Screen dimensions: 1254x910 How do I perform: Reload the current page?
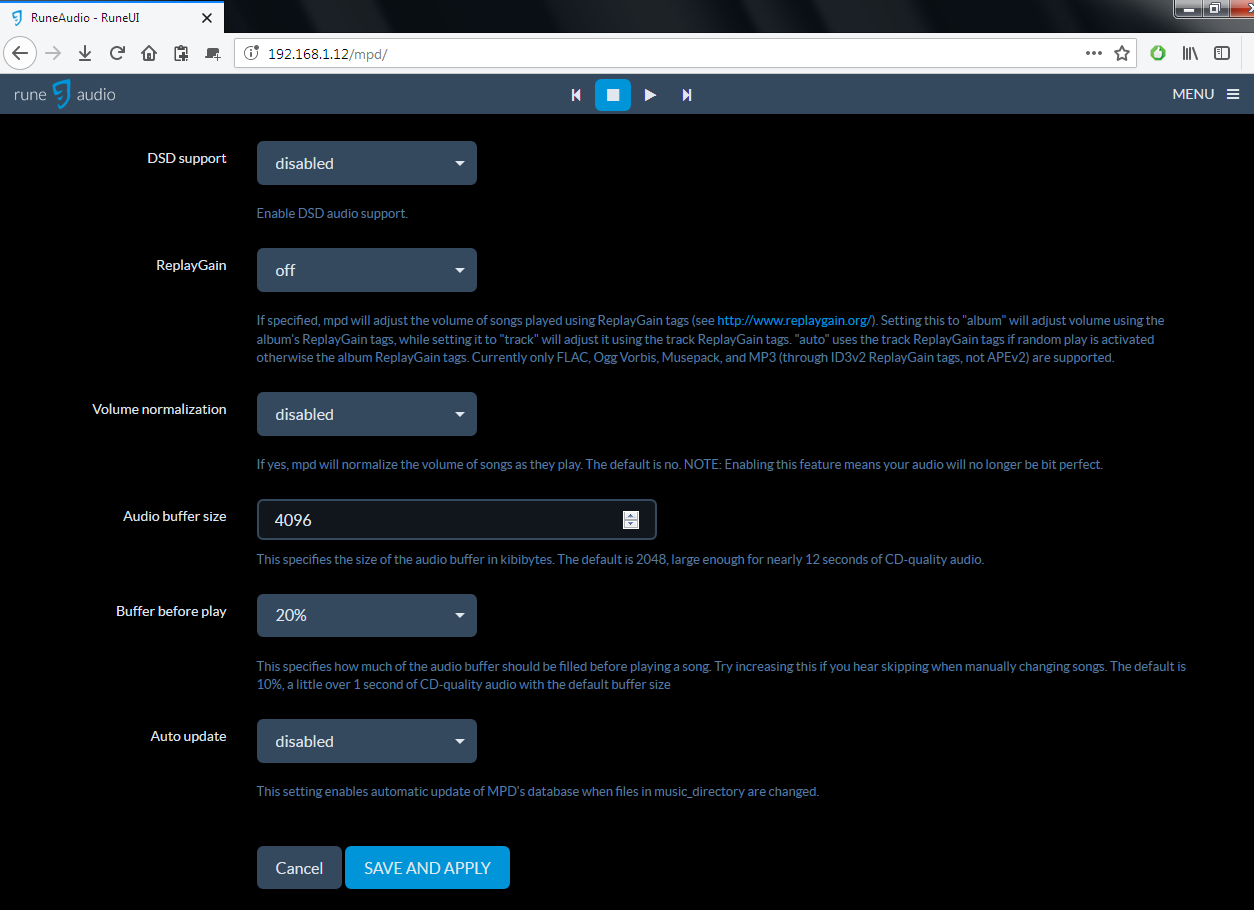(x=117, y=53)
